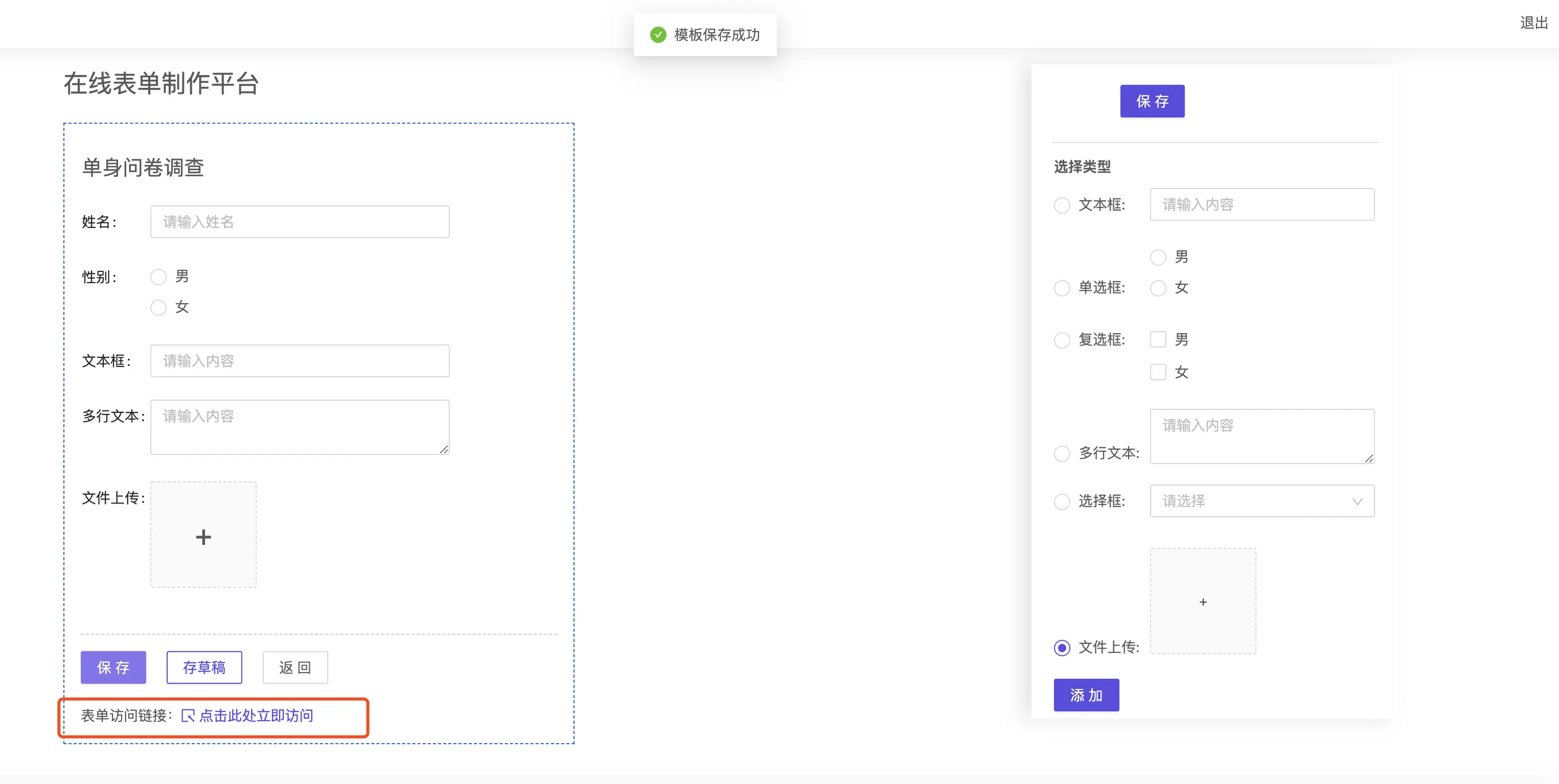This screenshot has width=1559, height=784.
Task: Choose the 单选框 type radio button
Action: [x=1062, y=288]
